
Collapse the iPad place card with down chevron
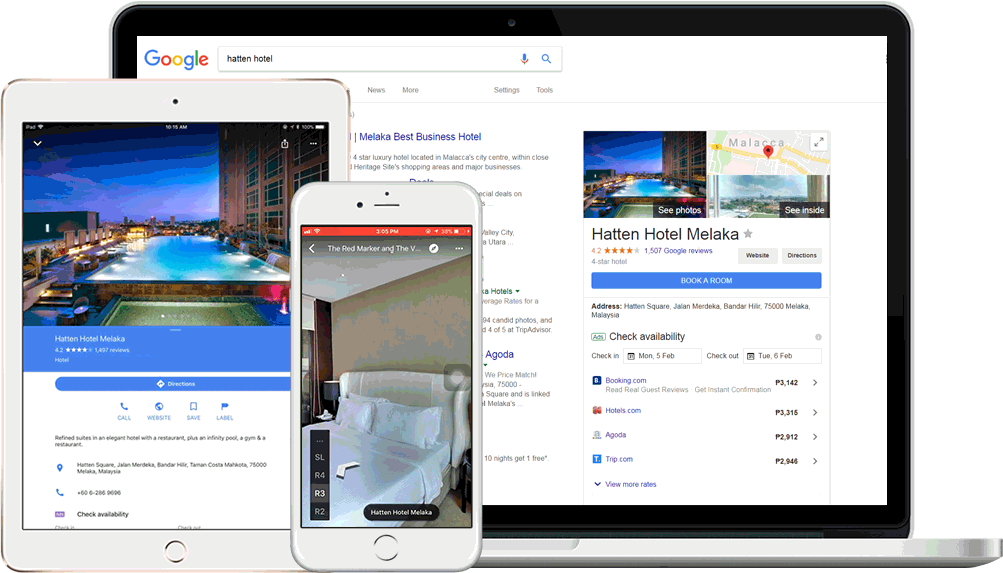click(x=38, y=143)
